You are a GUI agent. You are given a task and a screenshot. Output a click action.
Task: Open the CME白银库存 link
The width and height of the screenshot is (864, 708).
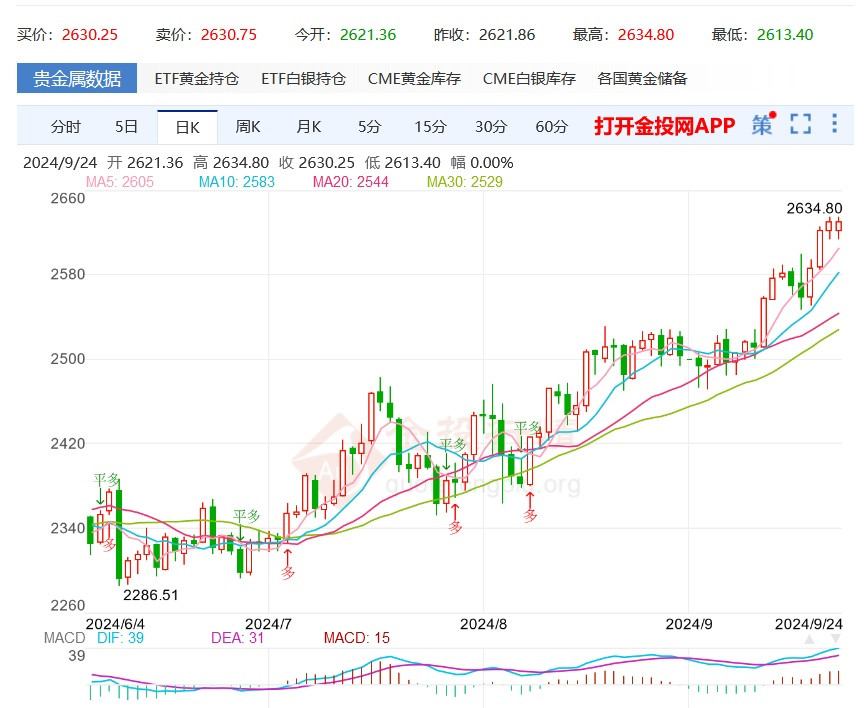point(529,78)
